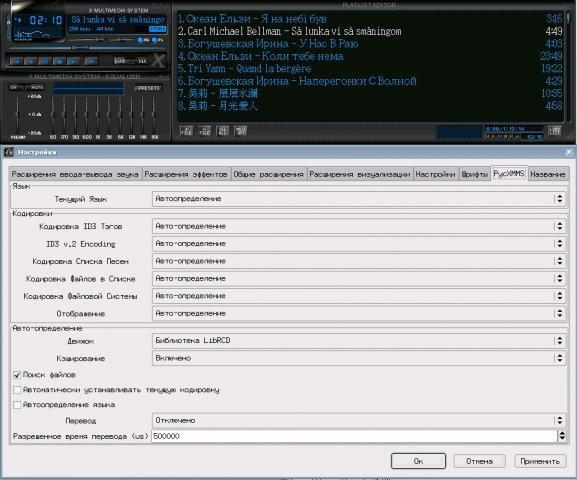The width and height of the screenshot is (577, 480).
Task: Toggle the equalizer ON switch
Action: pyautogui.click(x=14, y=87)
